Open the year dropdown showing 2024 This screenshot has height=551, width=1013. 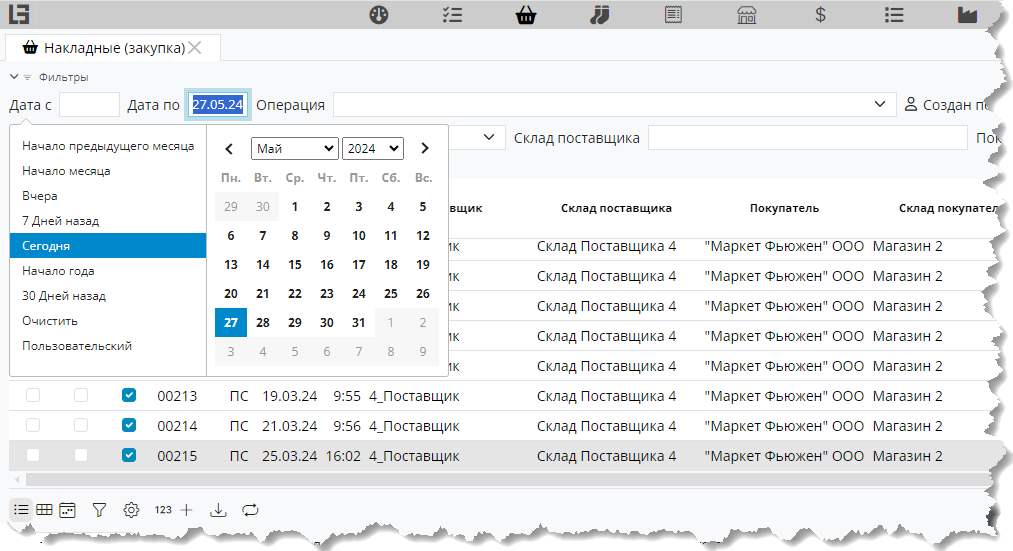[372, 148]
